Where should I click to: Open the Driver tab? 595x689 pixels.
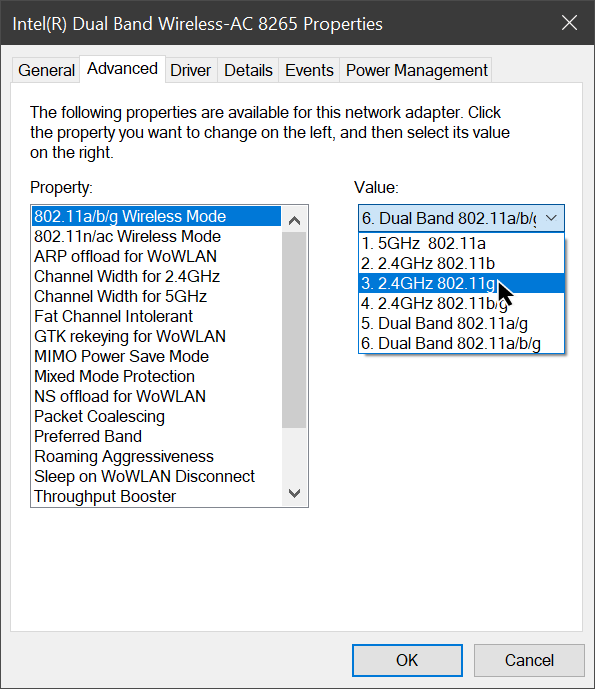point(191,70)
